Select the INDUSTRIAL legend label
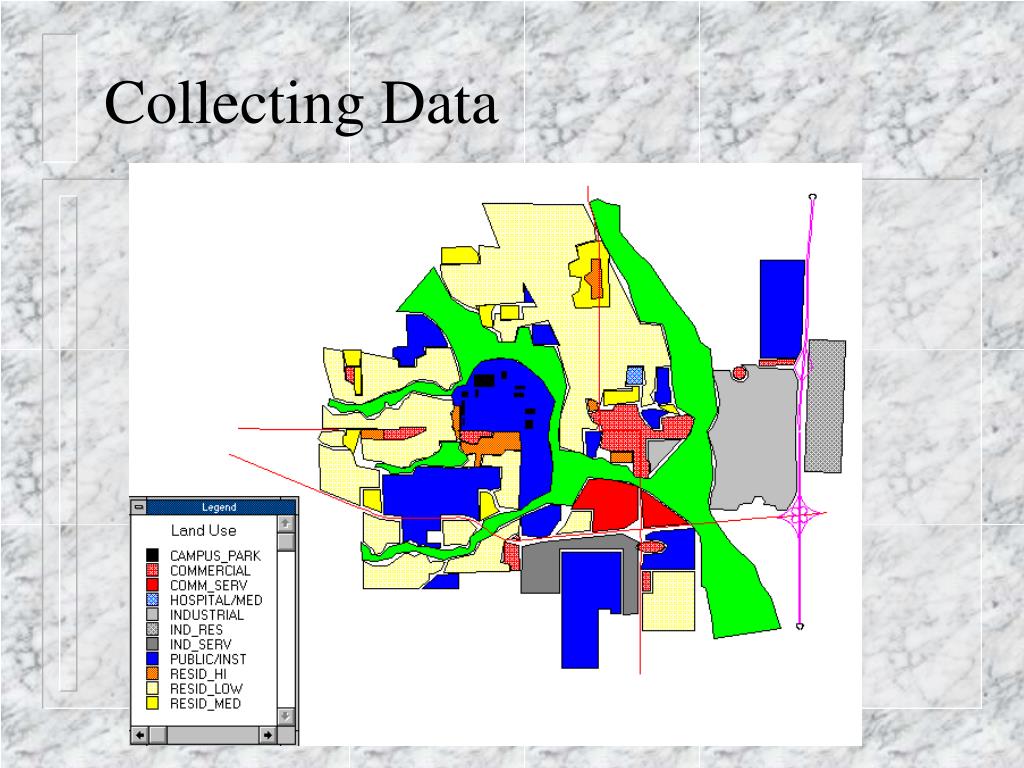The height and width of the screenshot is (768, 1024). [206, 615]
